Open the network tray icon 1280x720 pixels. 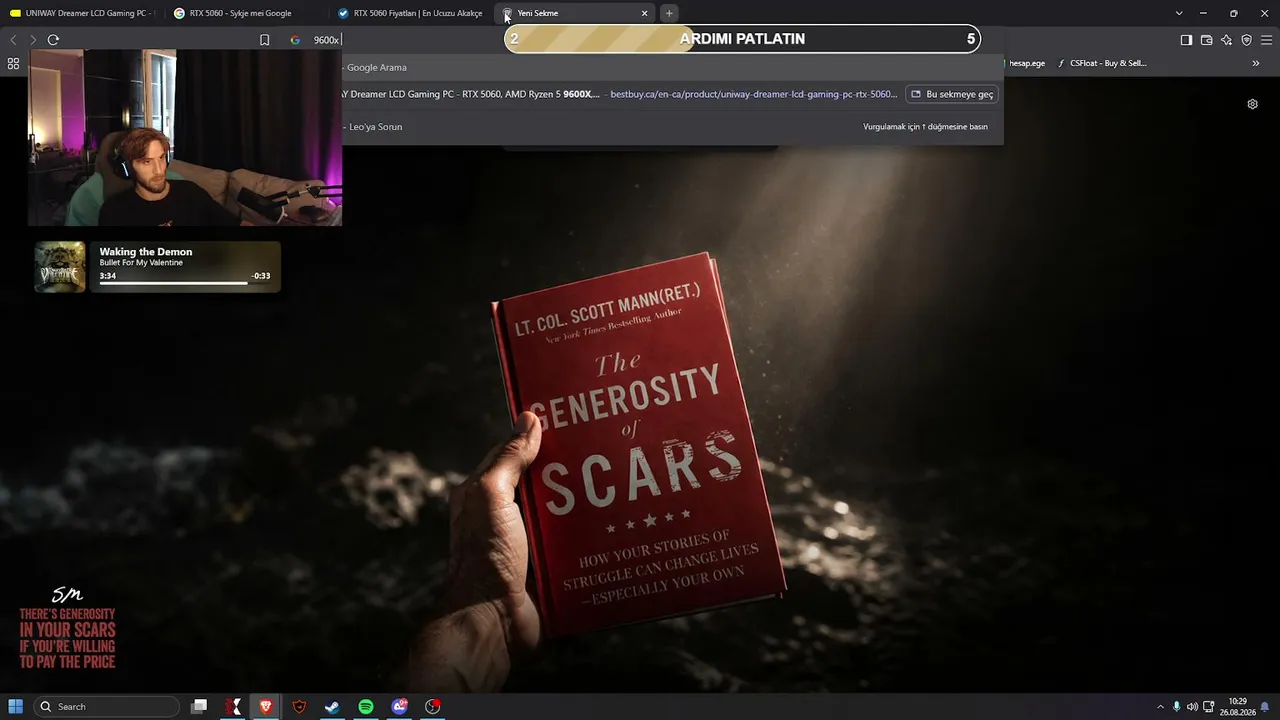tap(1208, 707)
